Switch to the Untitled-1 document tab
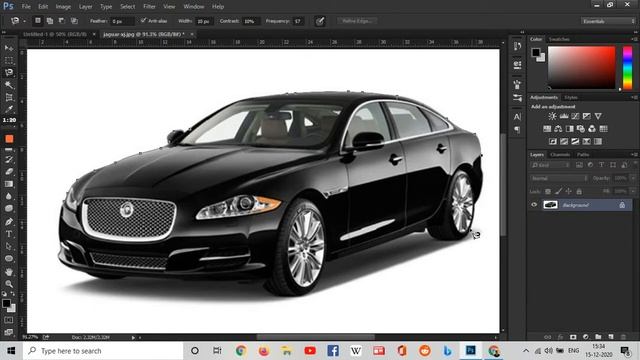 [x=54, y=34]
